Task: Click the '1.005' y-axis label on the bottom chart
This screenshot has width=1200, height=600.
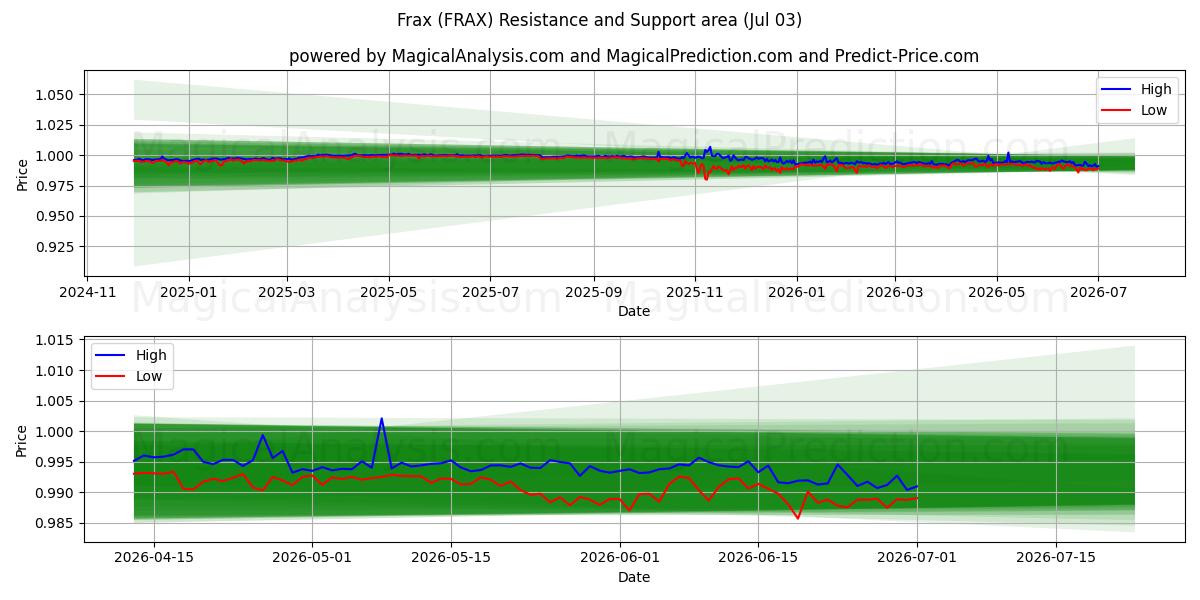Action: [x=57, y=401]
